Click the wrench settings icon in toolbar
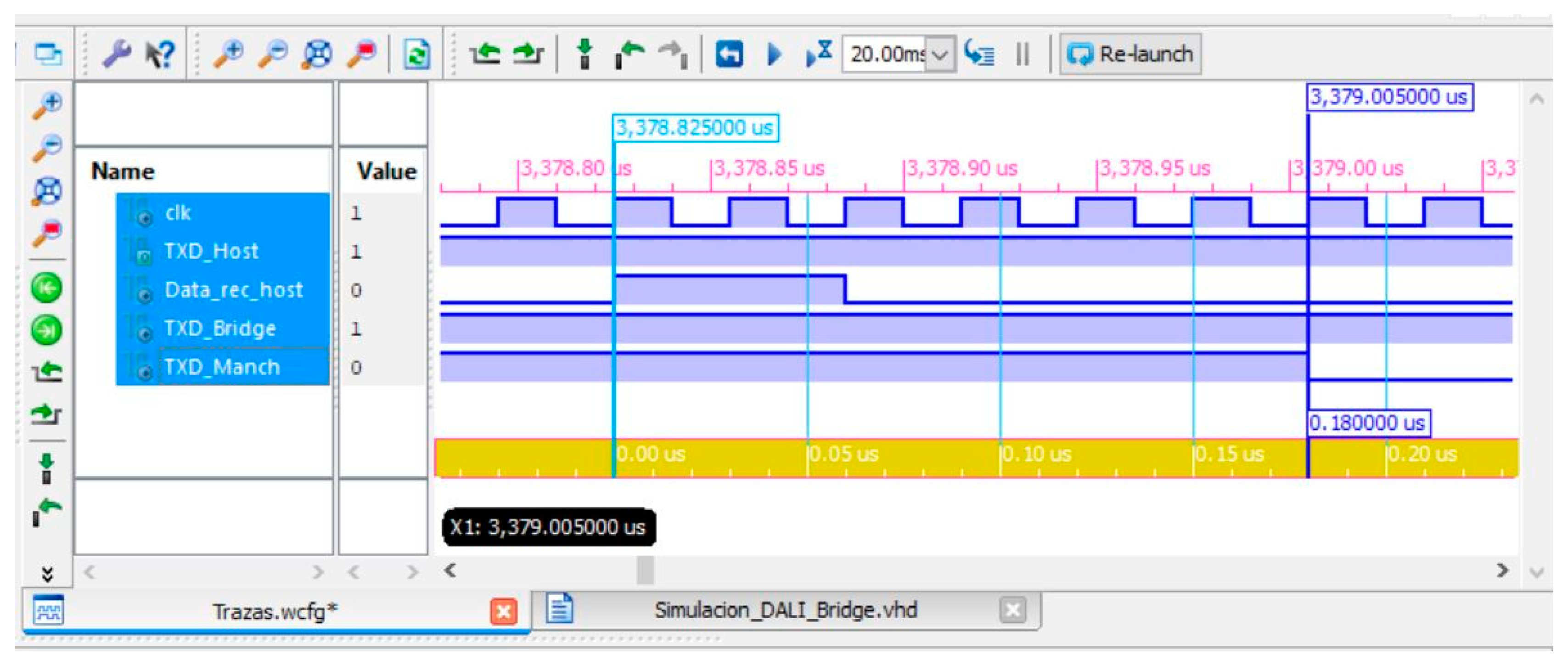 coord(116,54)
